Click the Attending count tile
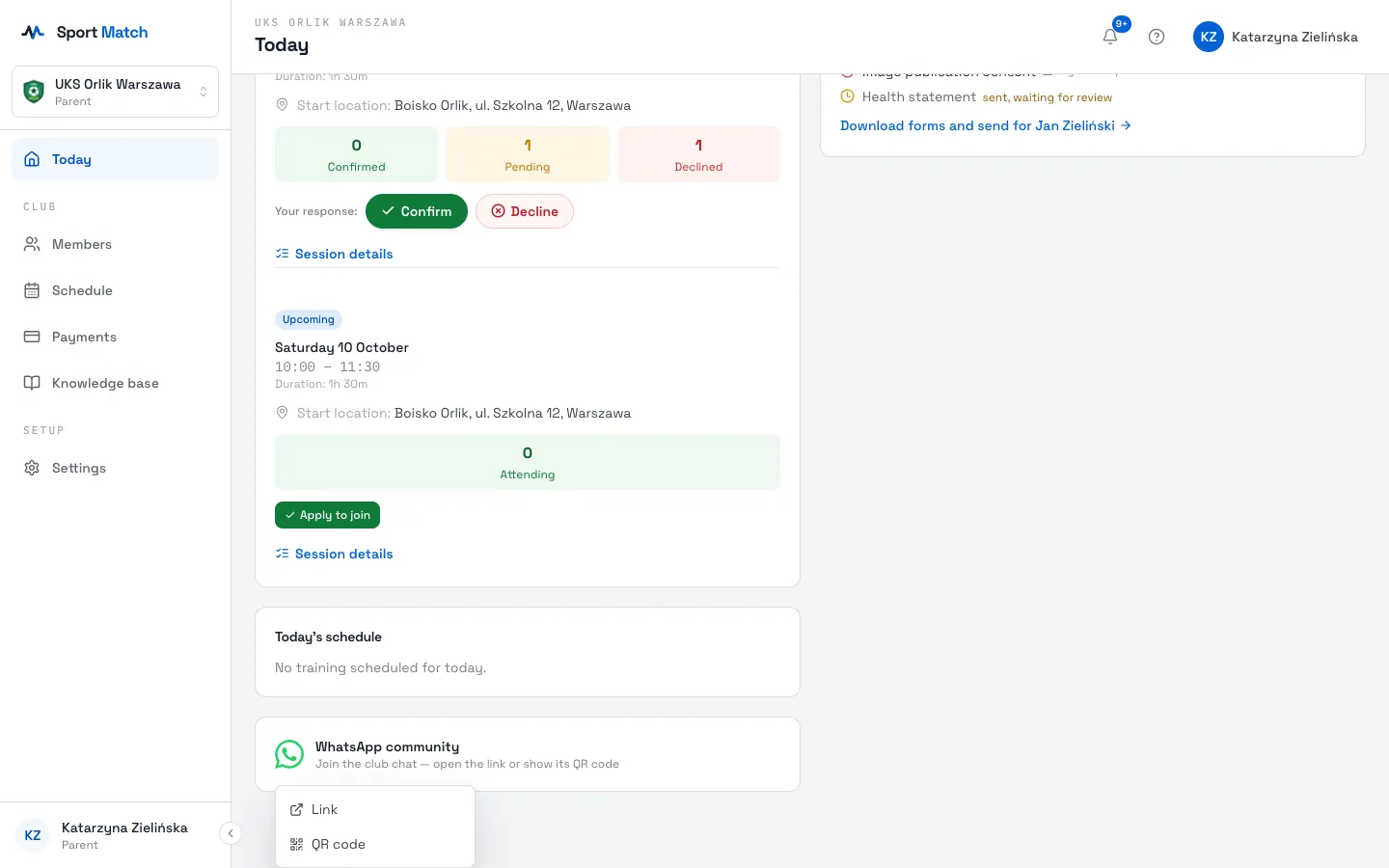 point(528,462)
